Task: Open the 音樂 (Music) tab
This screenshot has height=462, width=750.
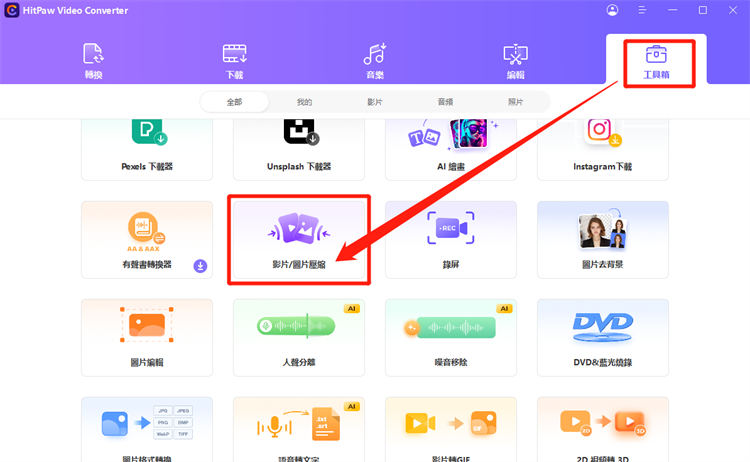Action: (375, 61)
